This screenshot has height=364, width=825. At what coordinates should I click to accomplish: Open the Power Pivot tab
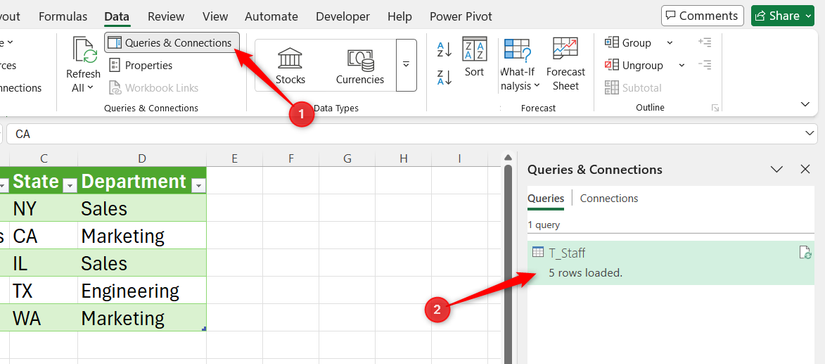coord(460,16)
